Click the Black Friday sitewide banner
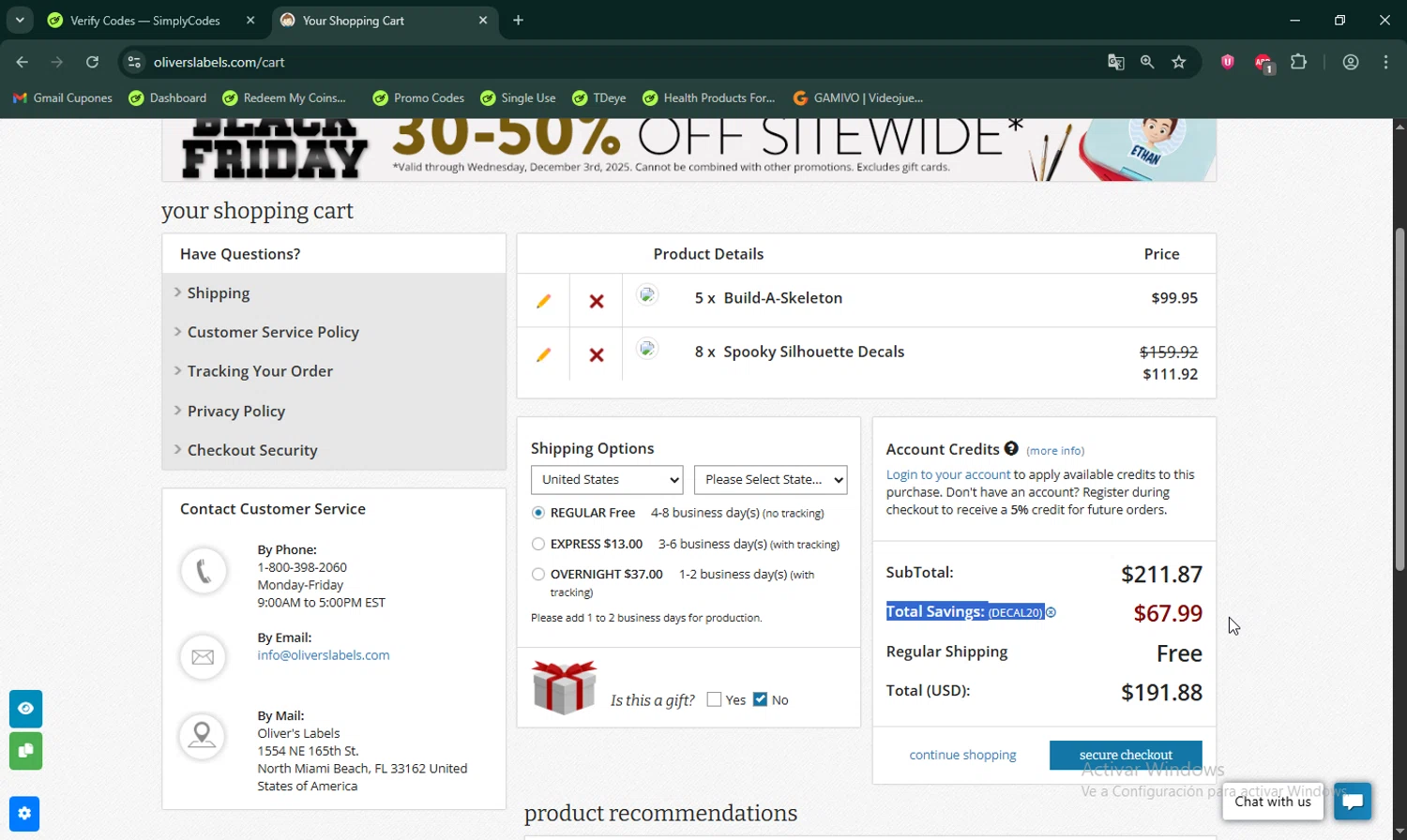 point(688,150)
